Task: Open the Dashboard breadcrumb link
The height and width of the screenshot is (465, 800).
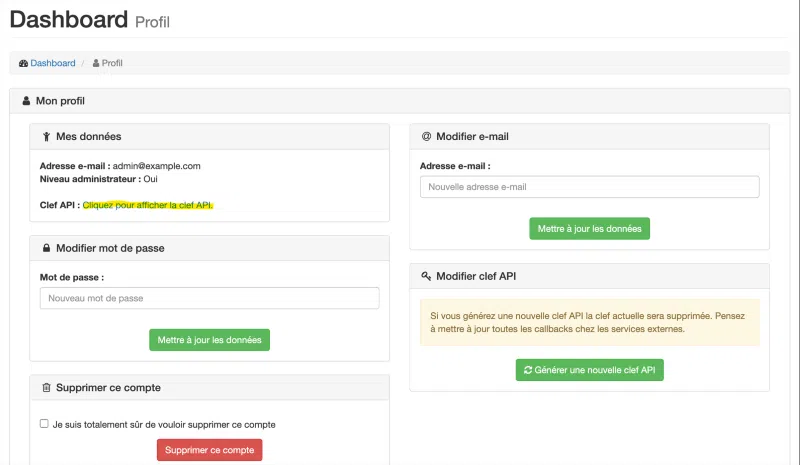Action: tap(52, 63)
